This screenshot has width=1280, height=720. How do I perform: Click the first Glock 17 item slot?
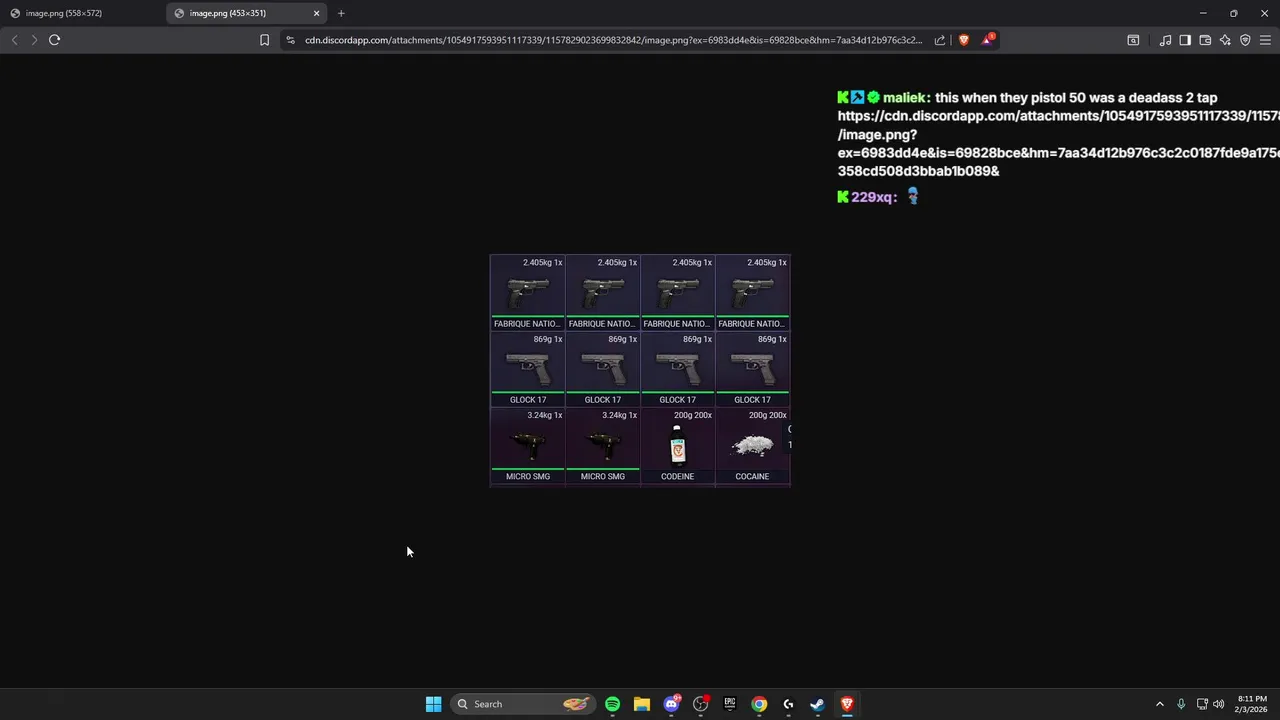(528, 368)
